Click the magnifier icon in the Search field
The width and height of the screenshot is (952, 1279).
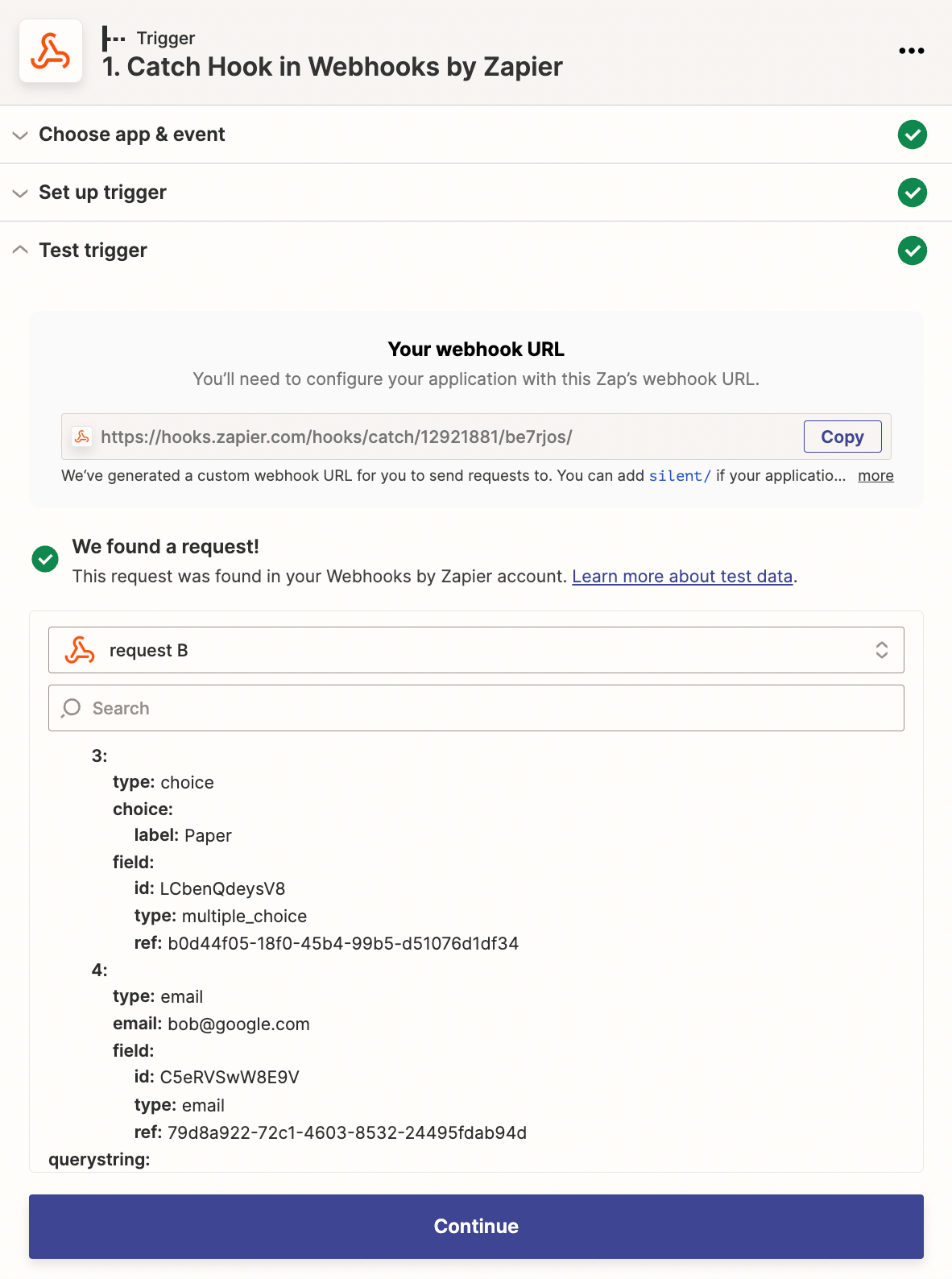click(71, 708)
